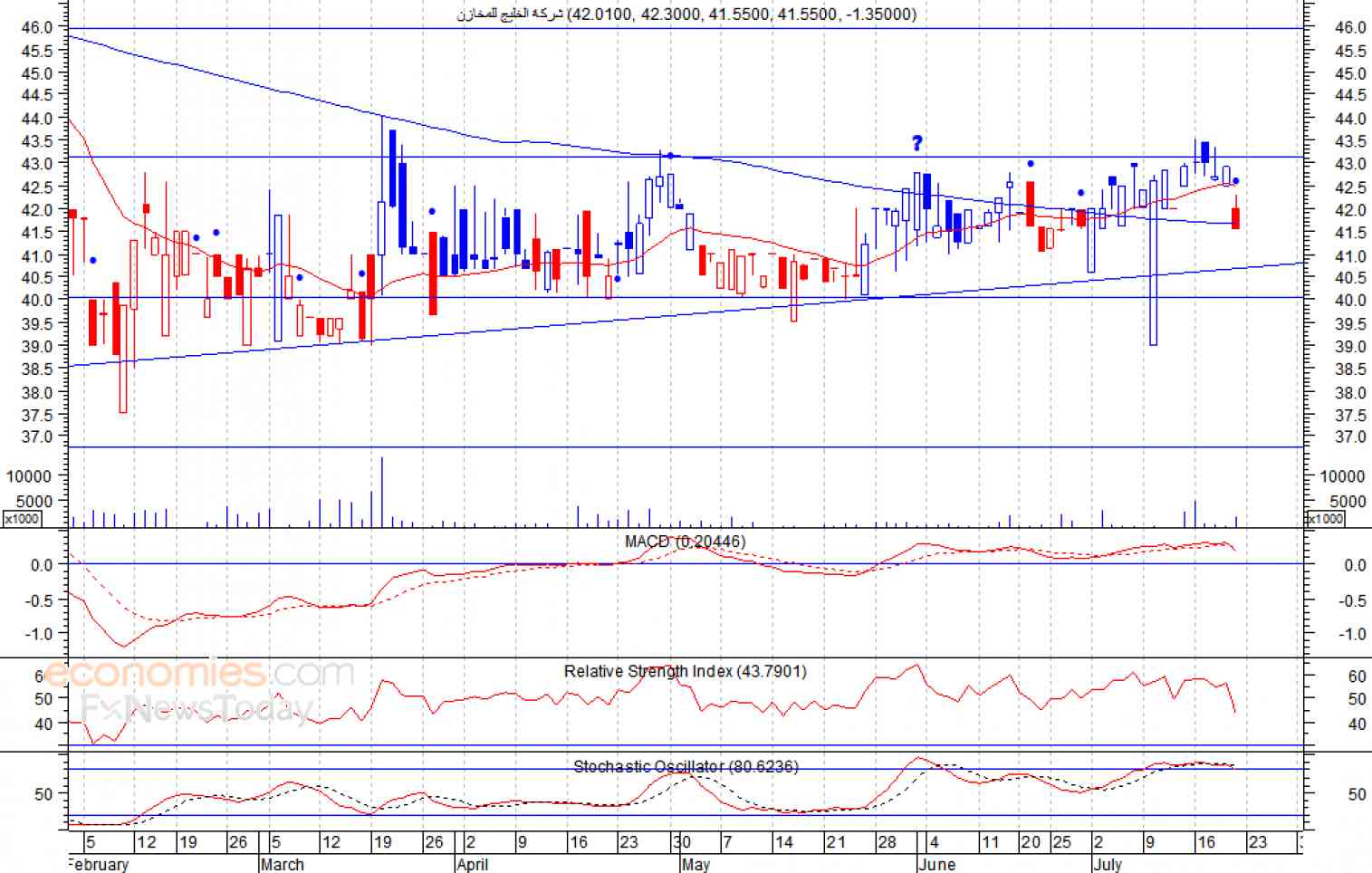Click "10000" on the right volume axis
The width and height of the screenshot is (1372, 873).
[1342, 476]
